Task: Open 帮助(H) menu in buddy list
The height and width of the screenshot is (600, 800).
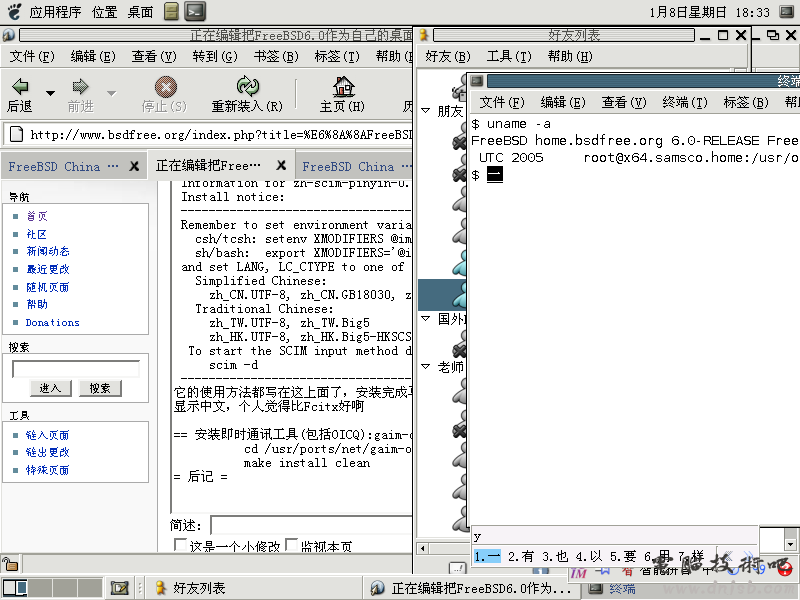Action: (570, 56)
